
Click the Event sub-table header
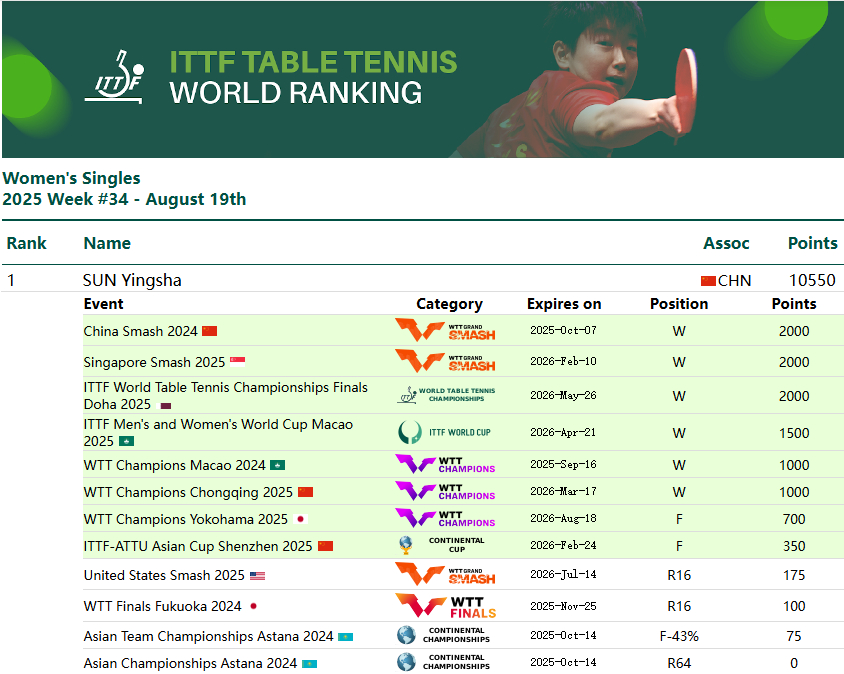point(103,304)
